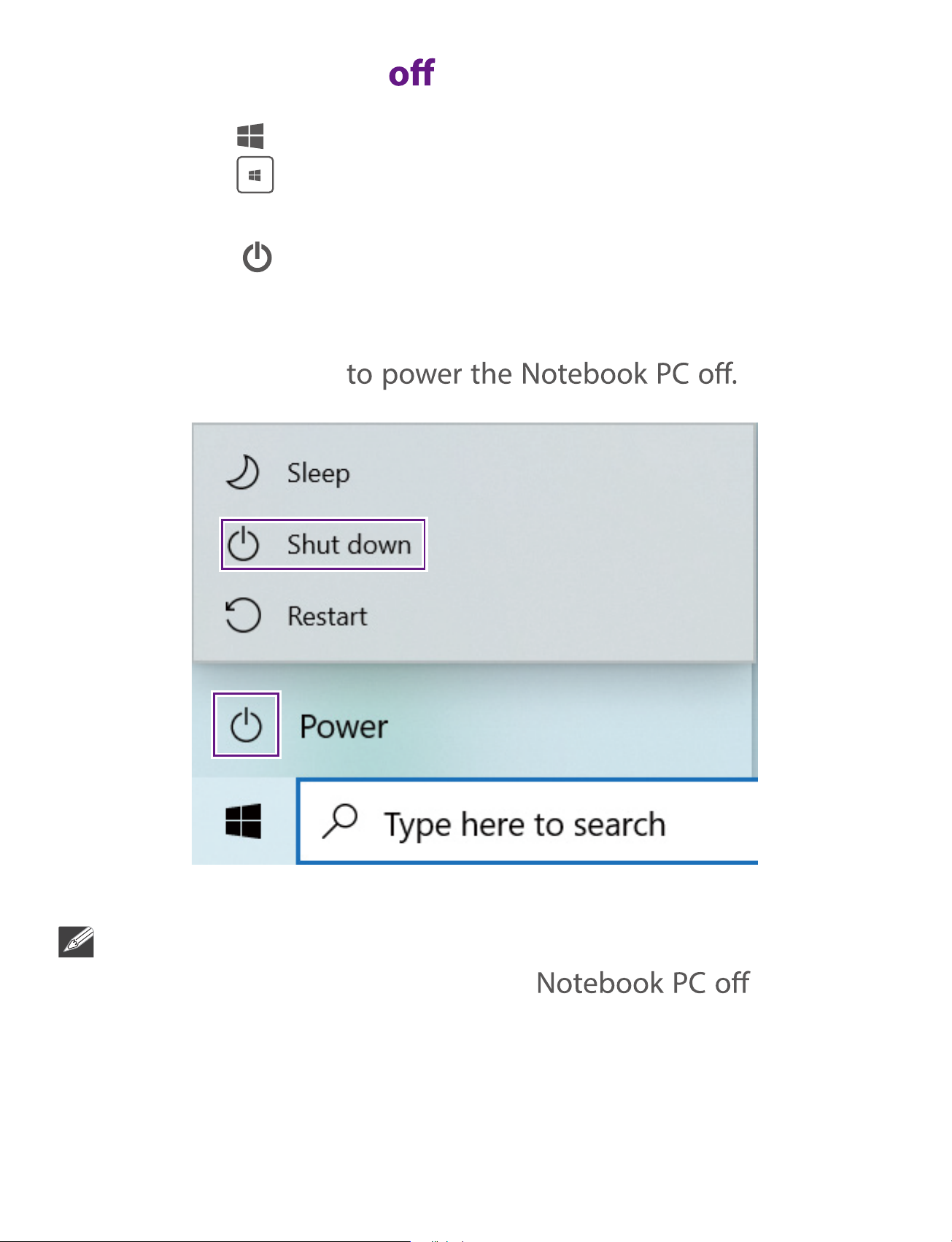Click the empty area right of Power label
952x1242 pixels.
[569, 726]
